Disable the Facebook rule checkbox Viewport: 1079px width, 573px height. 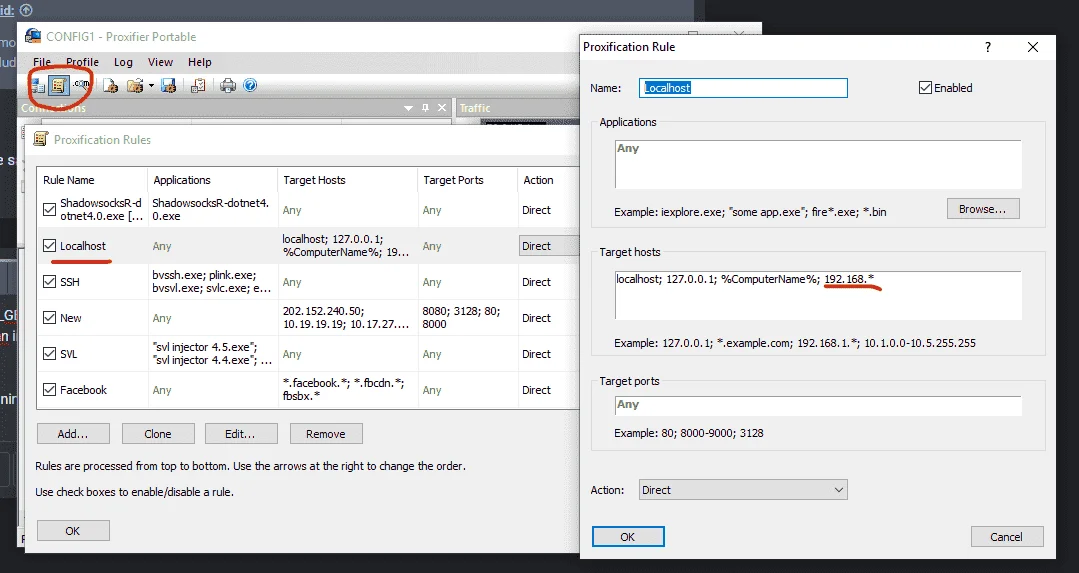(x=50, y=389)
